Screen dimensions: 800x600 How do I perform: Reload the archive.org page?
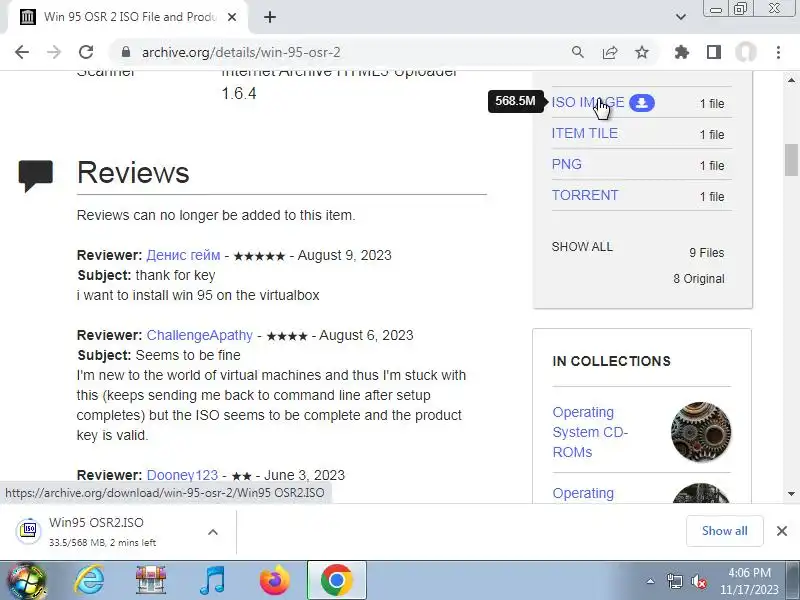pos(86,52)
